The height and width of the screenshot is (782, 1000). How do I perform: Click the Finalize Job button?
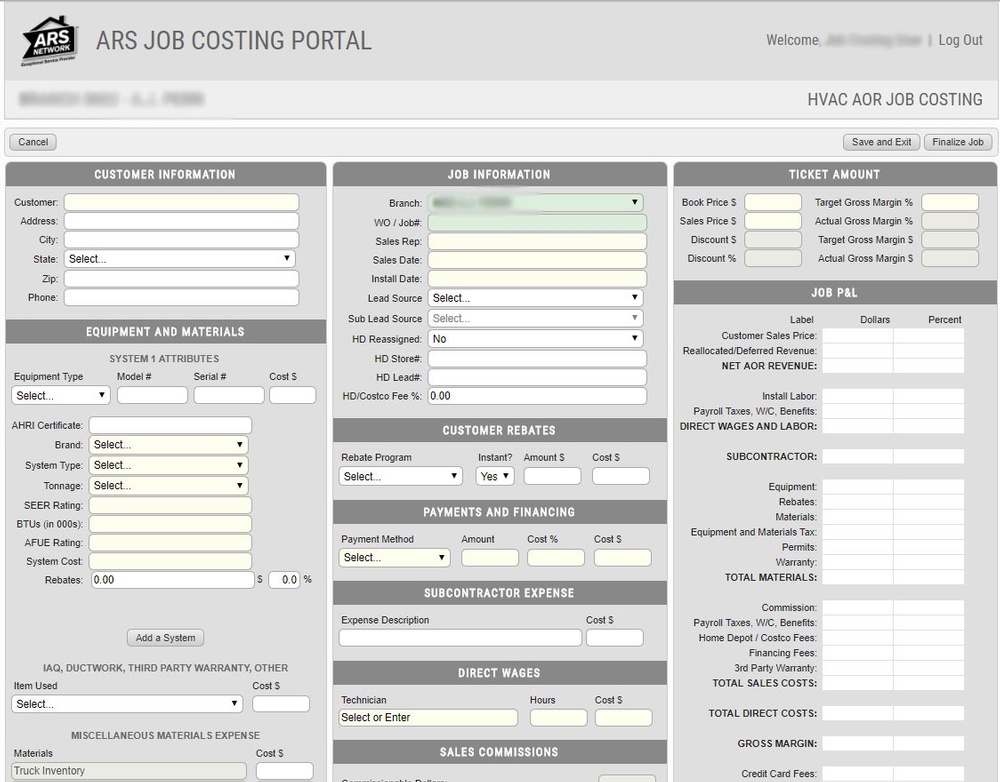[957, 142]
